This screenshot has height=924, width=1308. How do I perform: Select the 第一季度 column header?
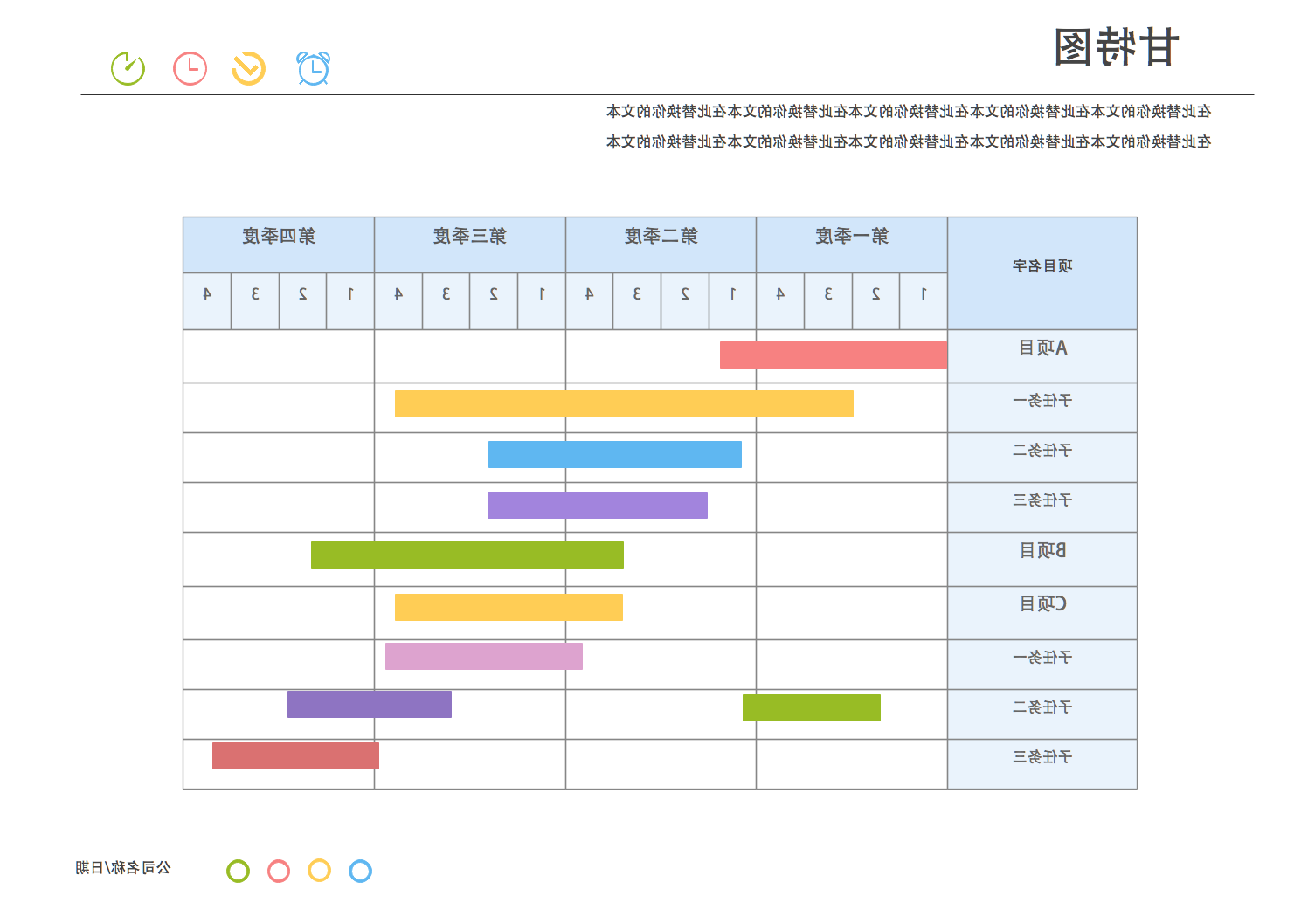click(x=852, y=245)
